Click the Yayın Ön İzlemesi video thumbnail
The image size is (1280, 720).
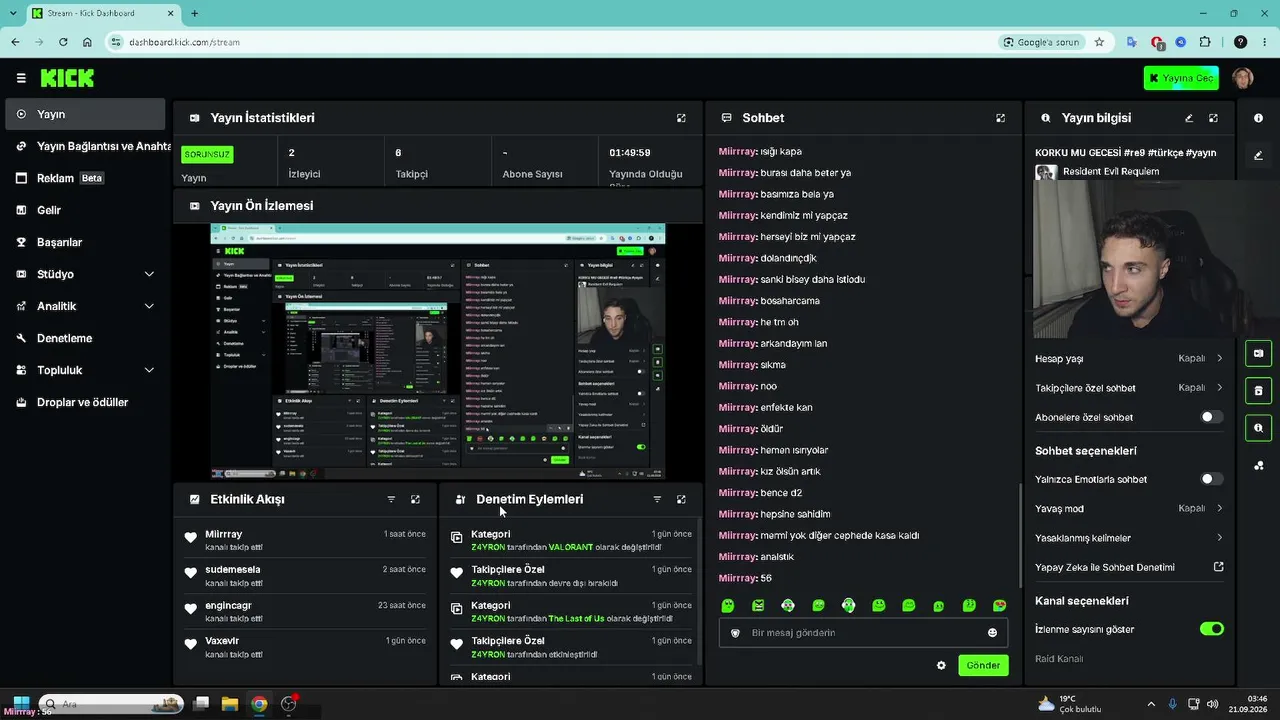pyautogui.click(x=437, y=351)
